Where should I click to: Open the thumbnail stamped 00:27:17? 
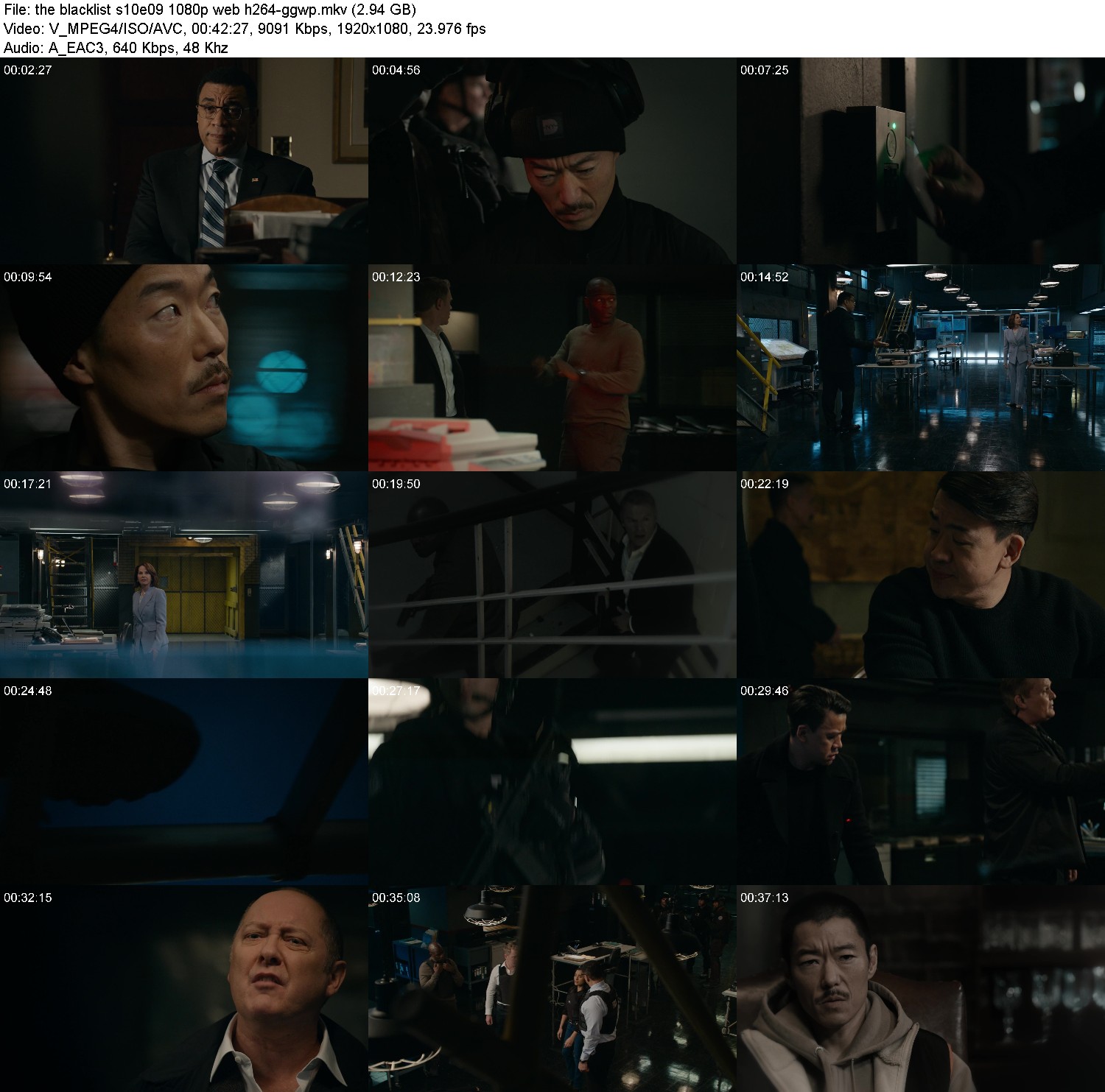tap(552, 781)
